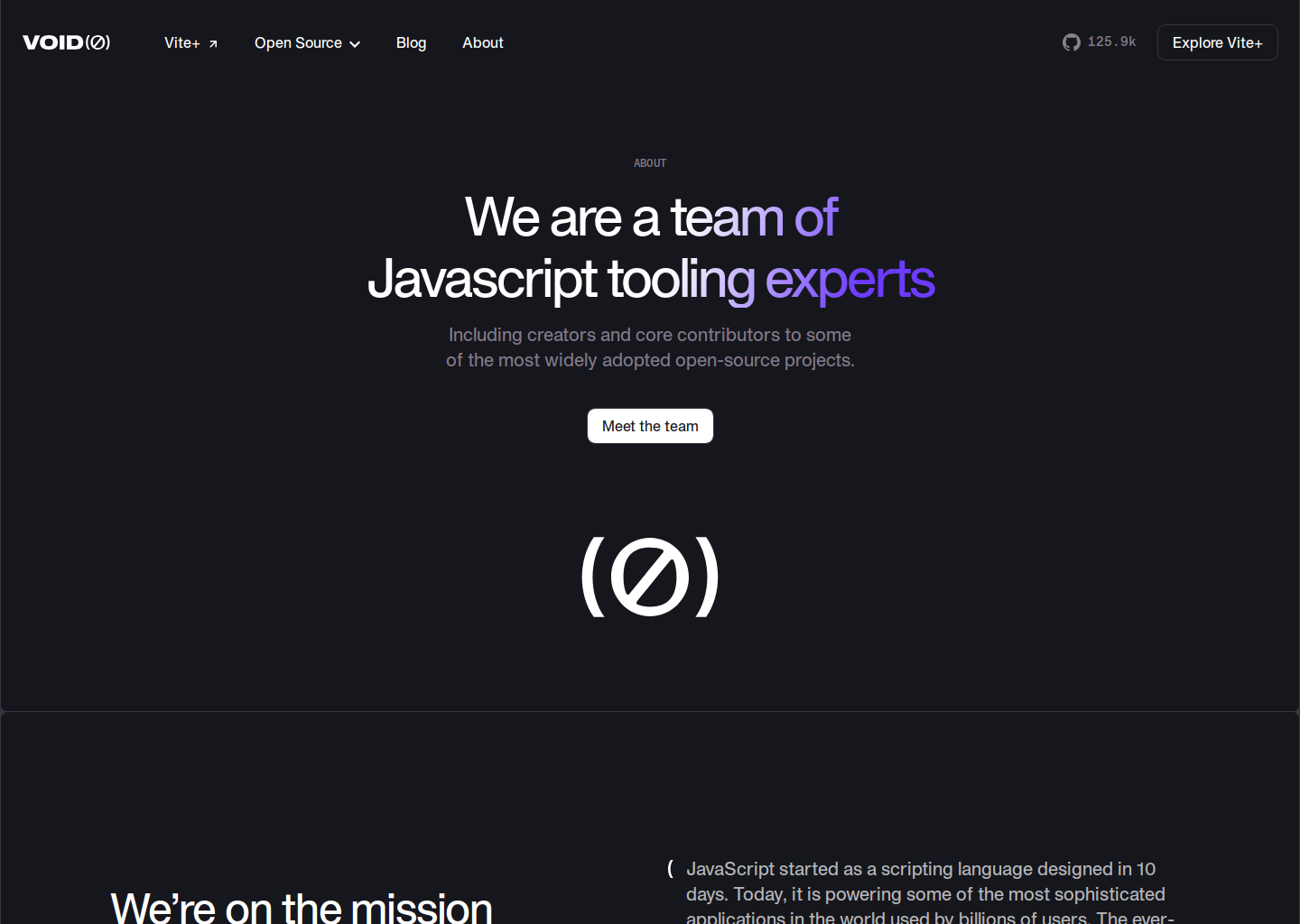Click the small ABOUT label above the heading

pyautogui.click(x=650, y=163)
